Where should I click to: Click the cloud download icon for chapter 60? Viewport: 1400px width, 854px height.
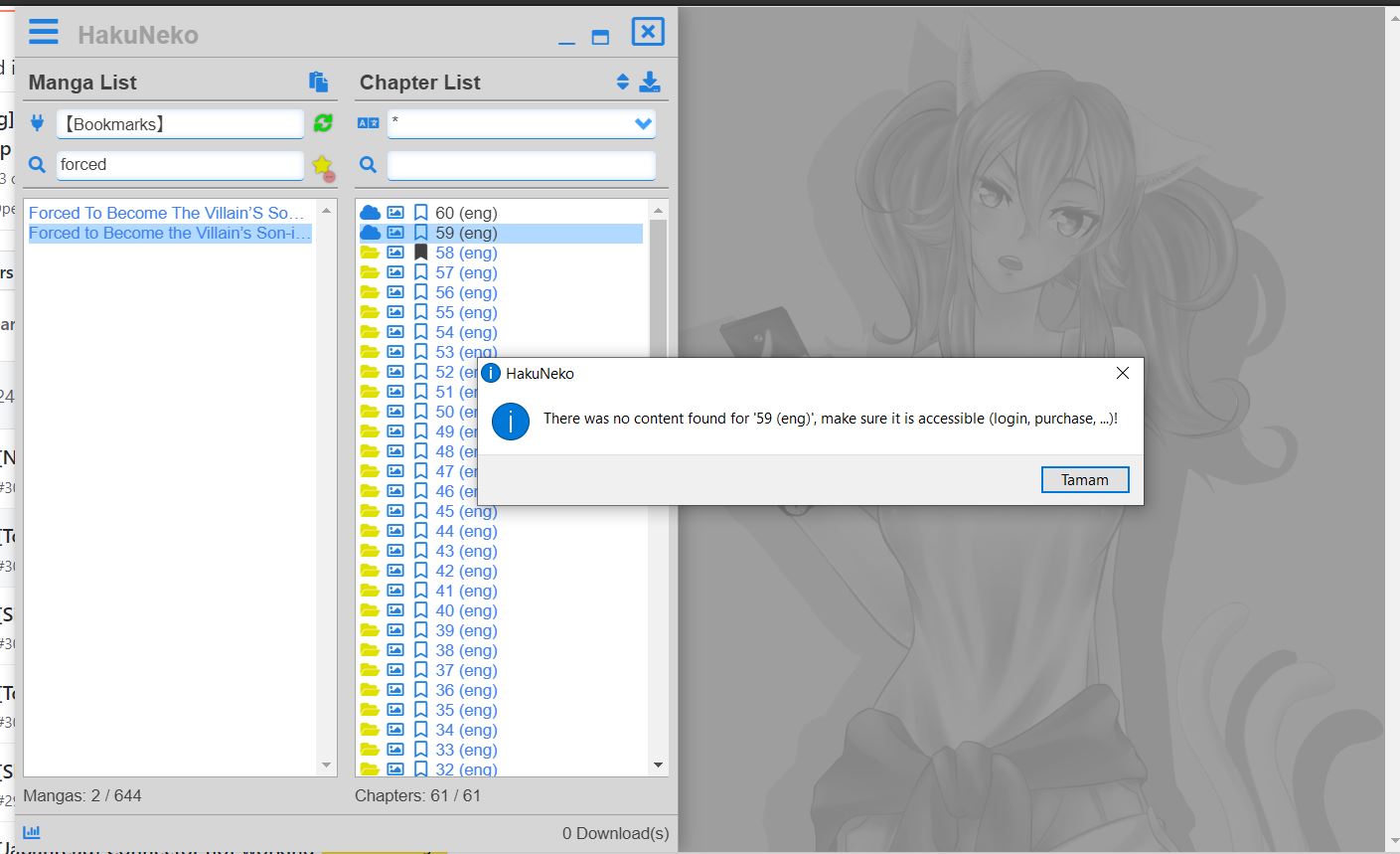370,213
